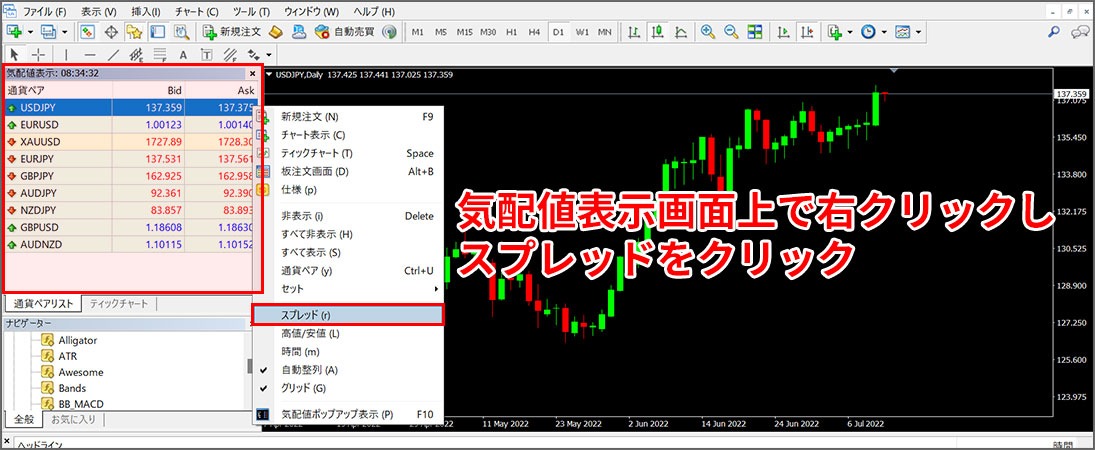Toggle chart auto scroll icon

785,31
